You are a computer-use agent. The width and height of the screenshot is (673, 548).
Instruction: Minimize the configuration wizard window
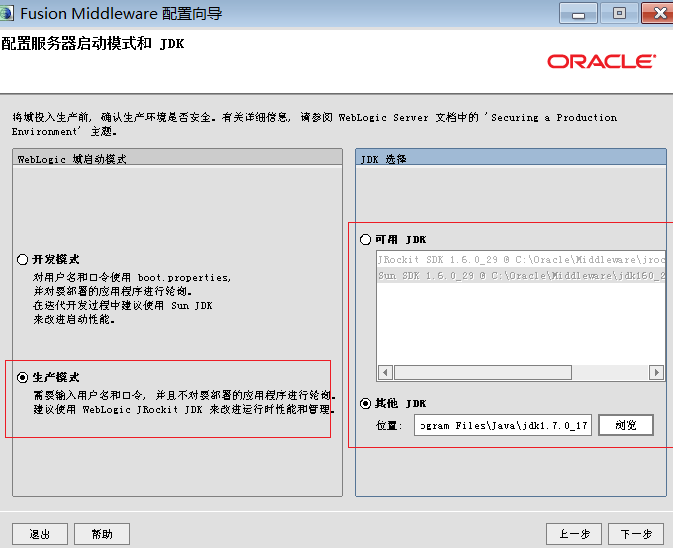click(x=579, y=14)
